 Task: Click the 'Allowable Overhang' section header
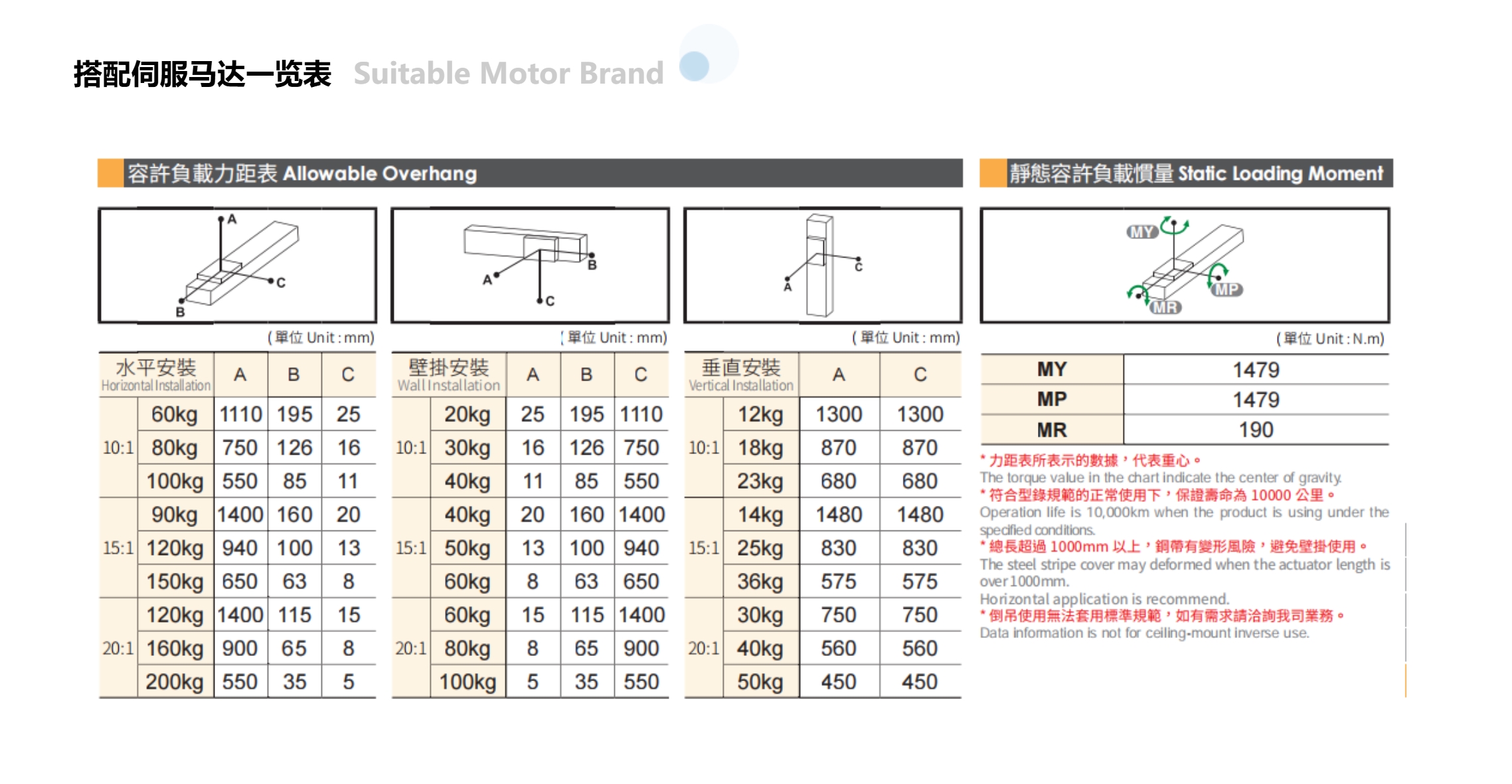tap(530, 173)
